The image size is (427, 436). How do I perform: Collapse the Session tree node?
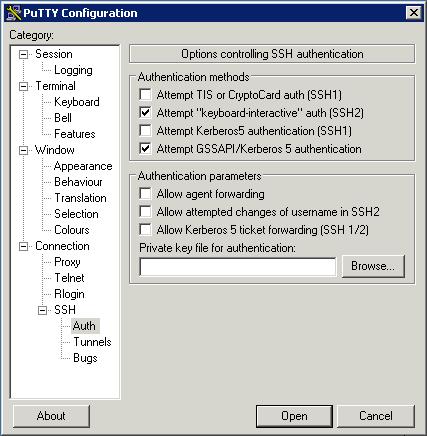(24, 54)
